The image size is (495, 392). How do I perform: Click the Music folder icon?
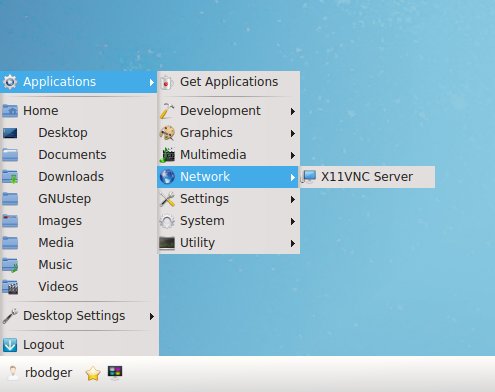[10, 265]
